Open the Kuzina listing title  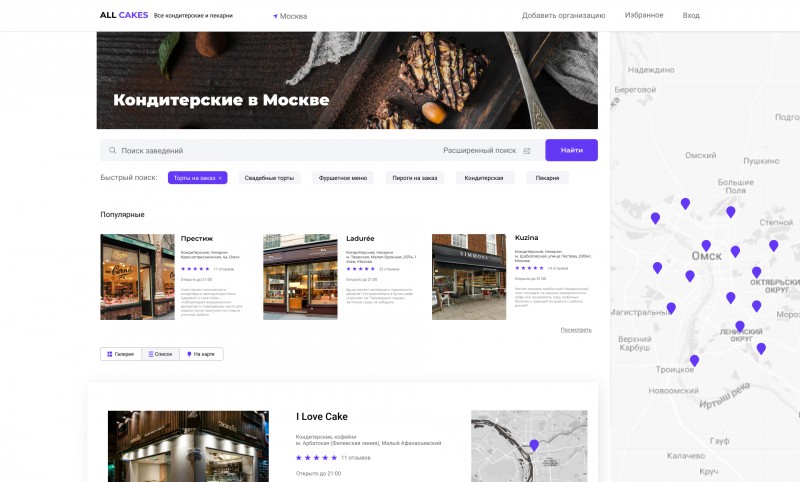coord(527,238)
